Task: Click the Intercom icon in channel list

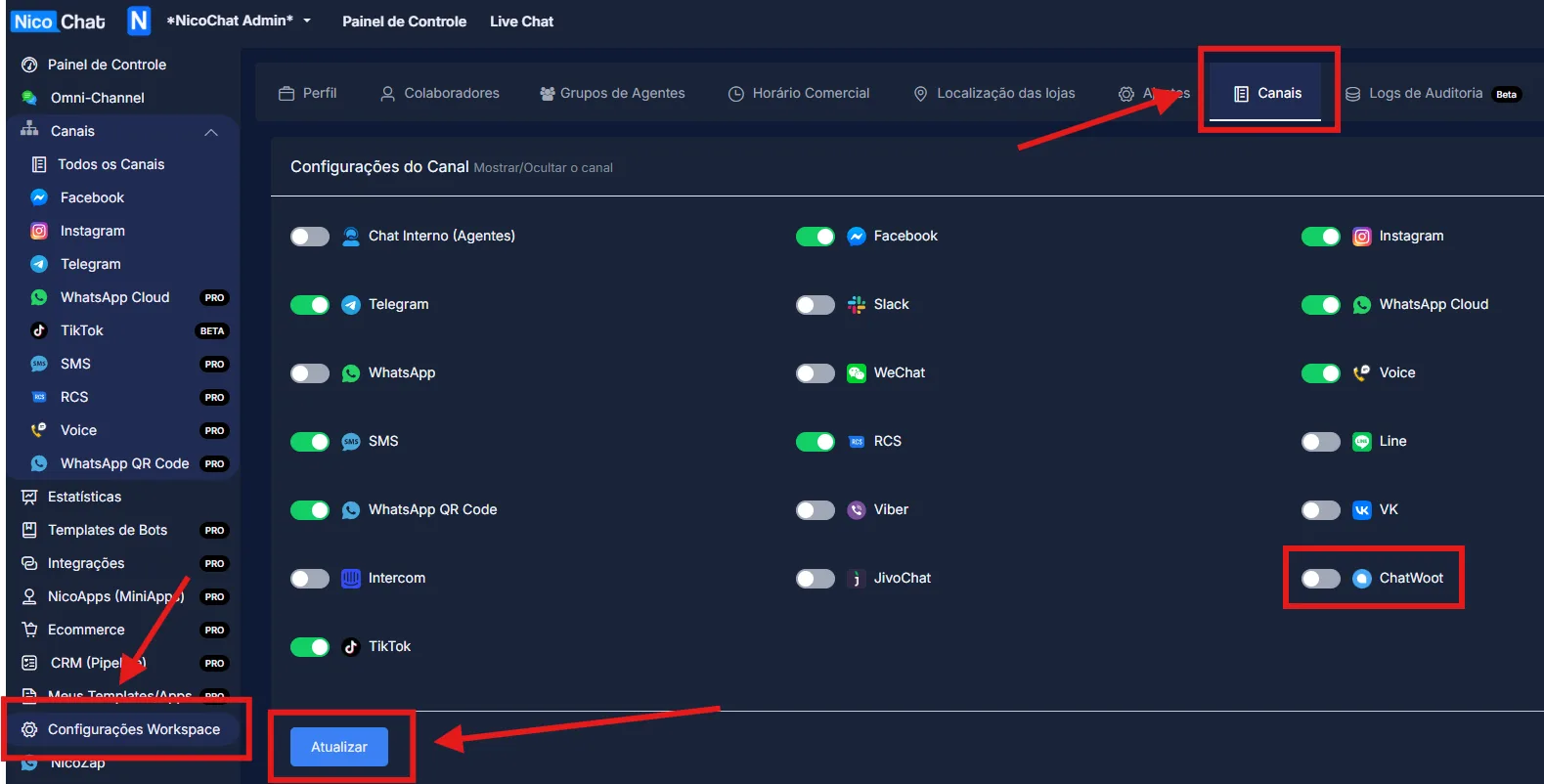Action: click(x=351, y=579)
